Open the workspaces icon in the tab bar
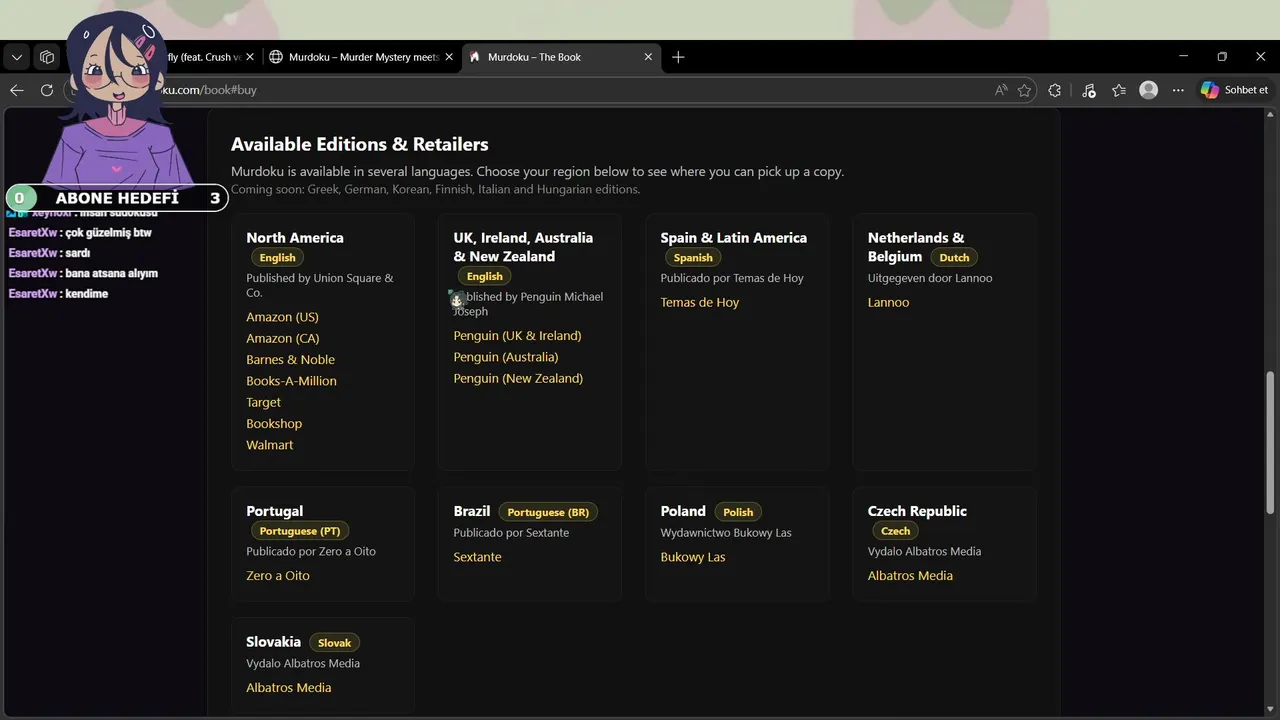The height and width of the screenshot is (720, 1280). 47,57
